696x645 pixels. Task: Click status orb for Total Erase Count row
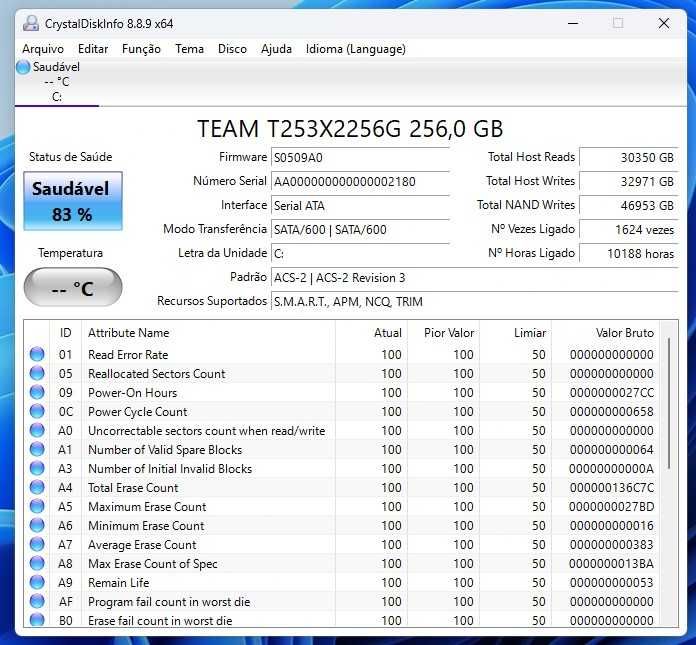coord(37,487)
